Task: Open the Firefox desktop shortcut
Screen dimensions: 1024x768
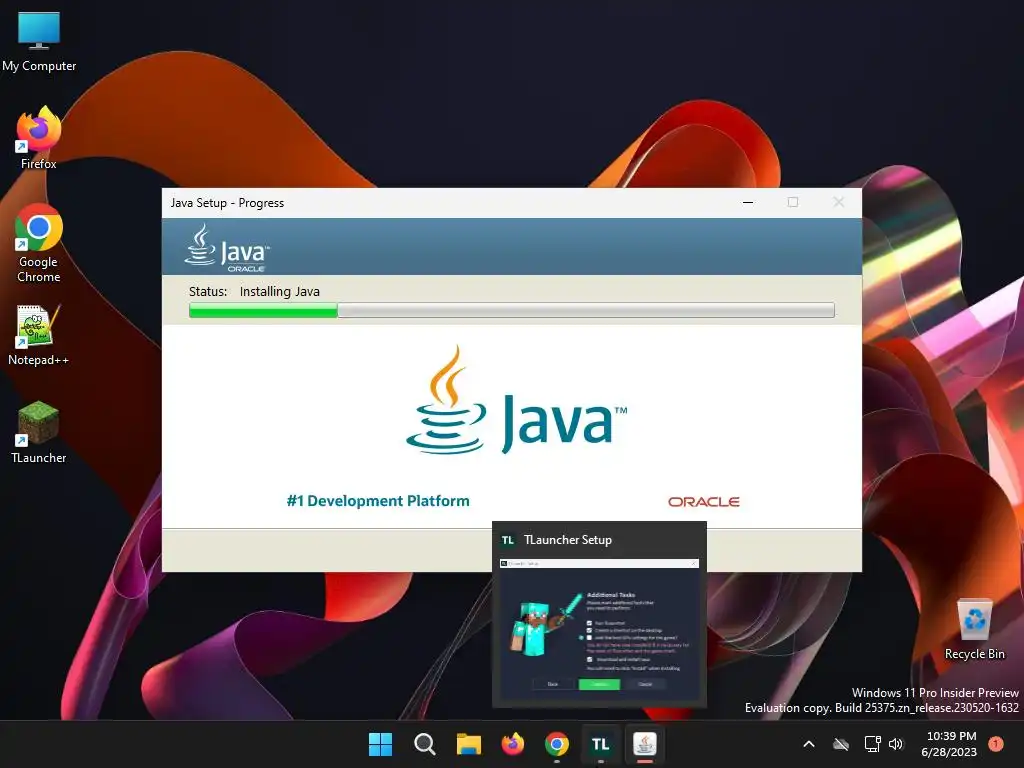Action: 39,138
